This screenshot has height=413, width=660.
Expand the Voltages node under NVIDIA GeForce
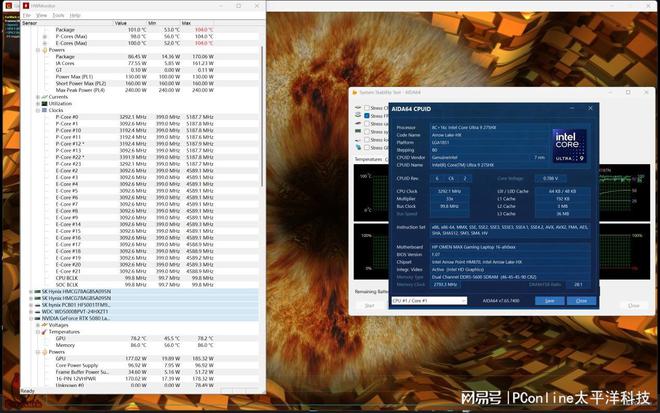(38, 325)
